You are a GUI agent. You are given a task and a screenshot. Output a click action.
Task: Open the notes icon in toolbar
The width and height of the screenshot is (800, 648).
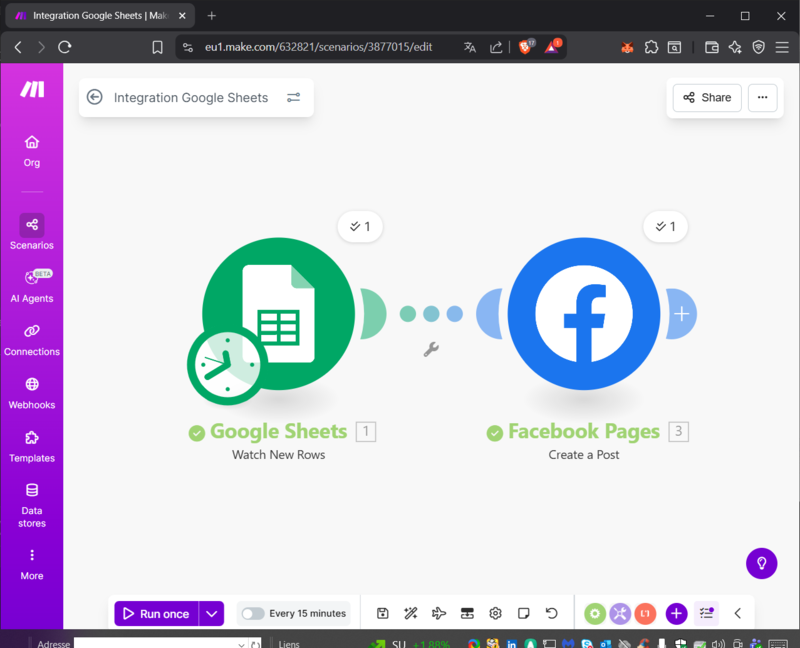[x=523, y=613]
